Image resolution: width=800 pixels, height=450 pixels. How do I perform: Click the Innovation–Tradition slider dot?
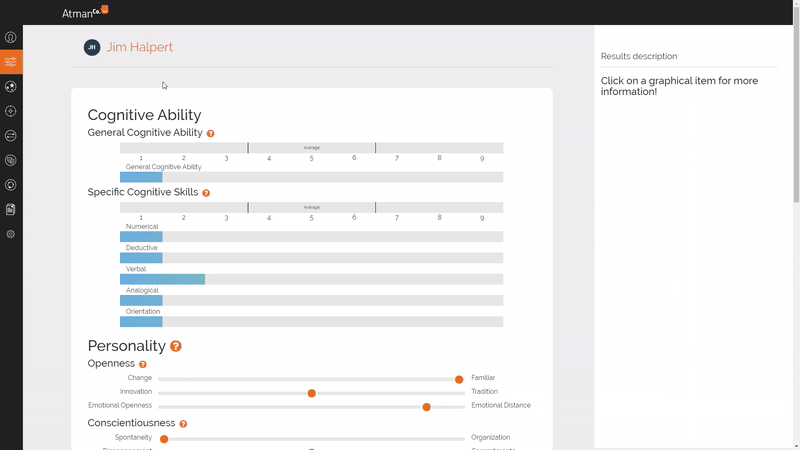(312, 393)
